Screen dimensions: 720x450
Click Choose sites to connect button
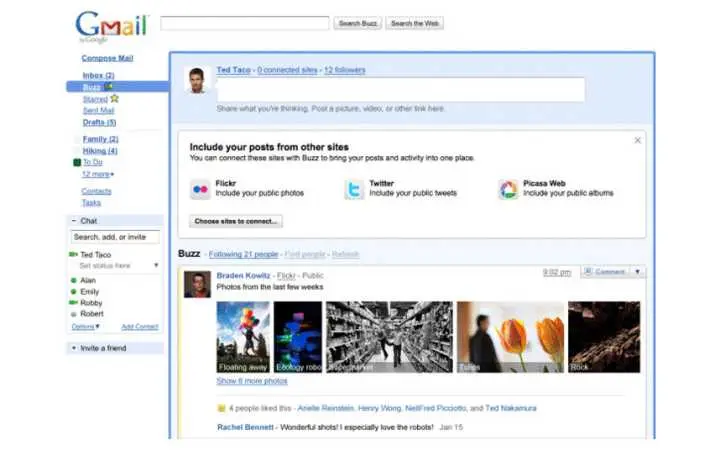(236, 221)
